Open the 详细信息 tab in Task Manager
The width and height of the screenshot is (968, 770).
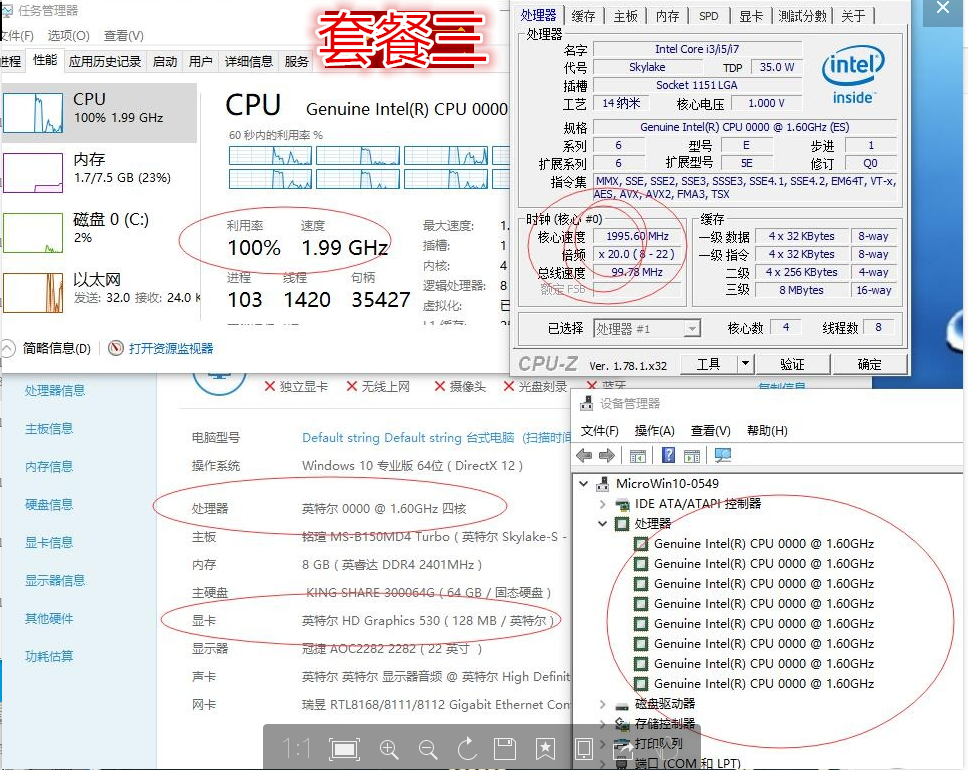(249, 61)
